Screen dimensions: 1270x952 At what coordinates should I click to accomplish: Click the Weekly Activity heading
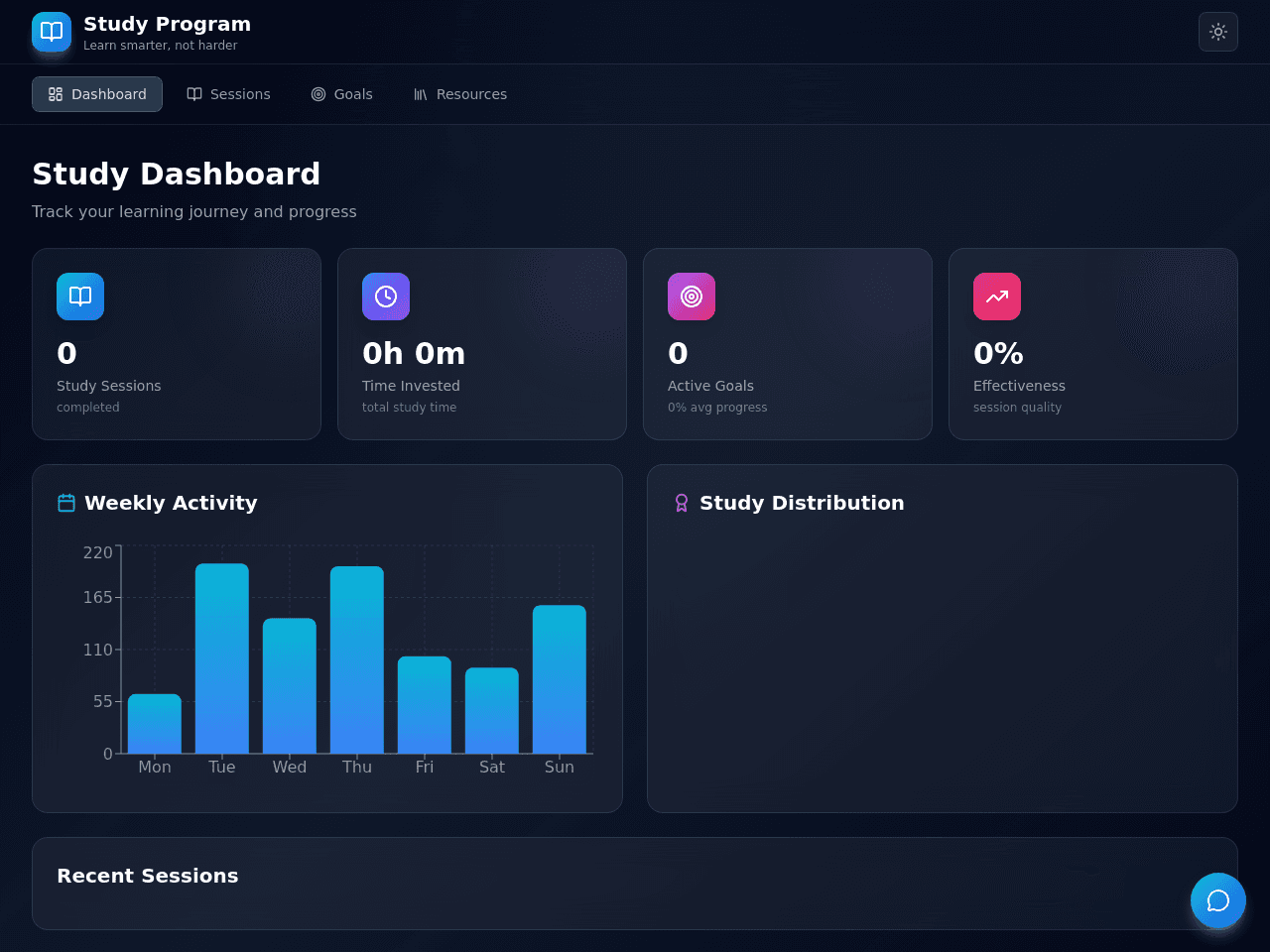tap(171, 503)
